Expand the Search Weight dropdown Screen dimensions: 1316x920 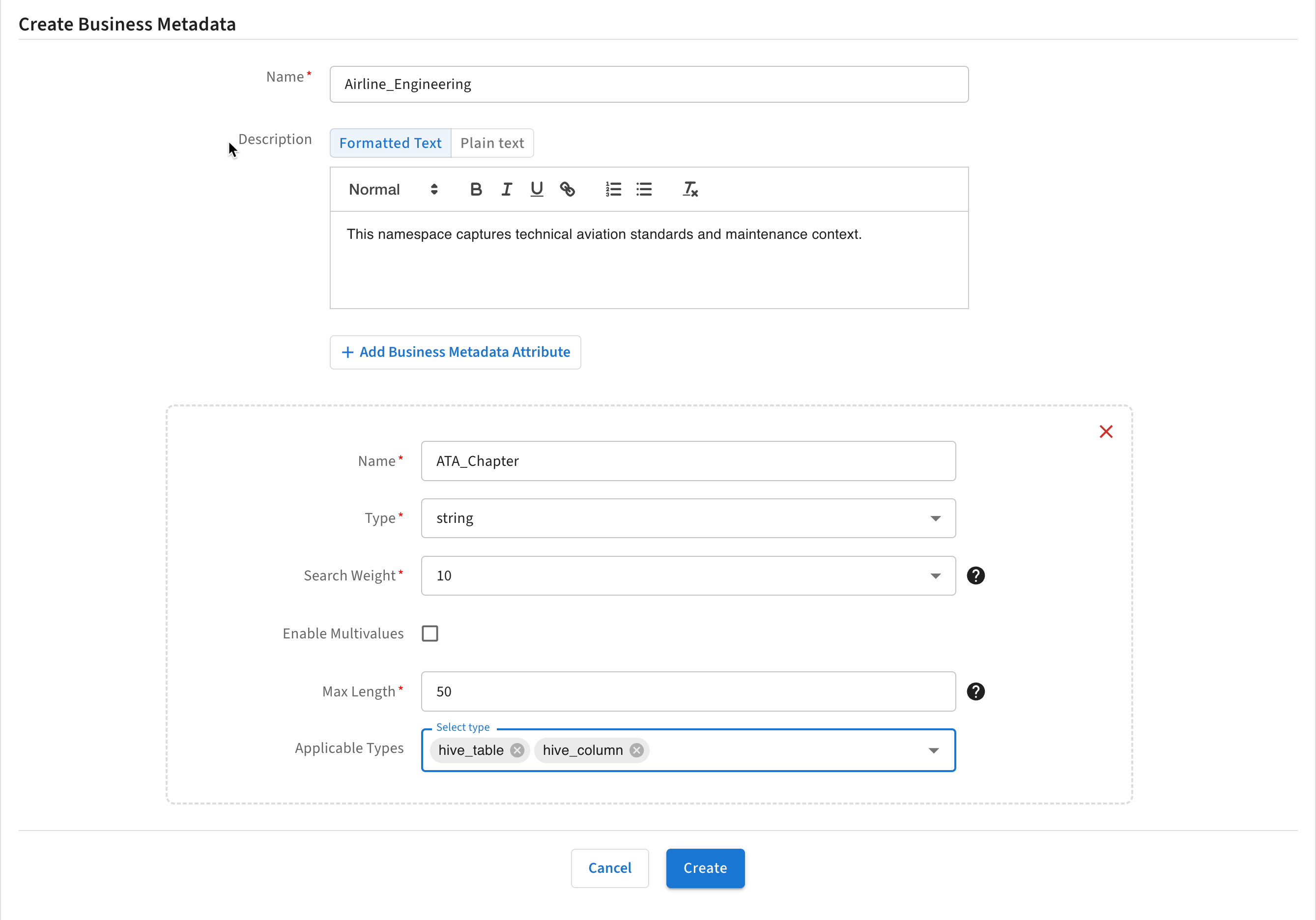[688, 575]
